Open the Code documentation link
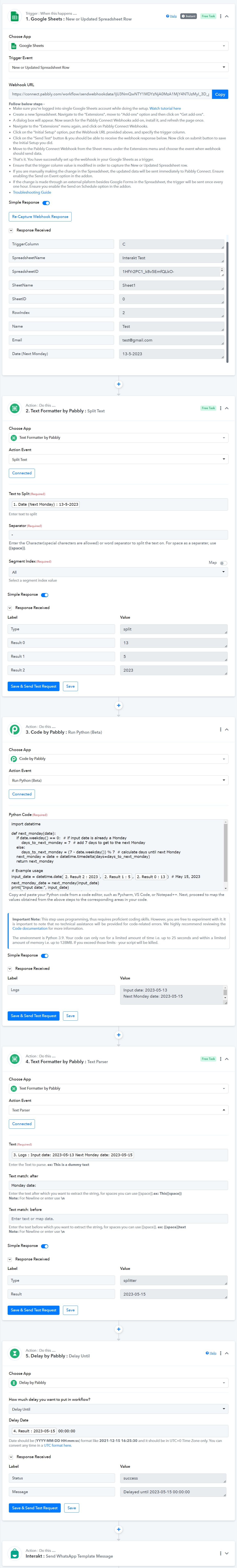This screenshot has width=237, height=1568. point(30,928)
